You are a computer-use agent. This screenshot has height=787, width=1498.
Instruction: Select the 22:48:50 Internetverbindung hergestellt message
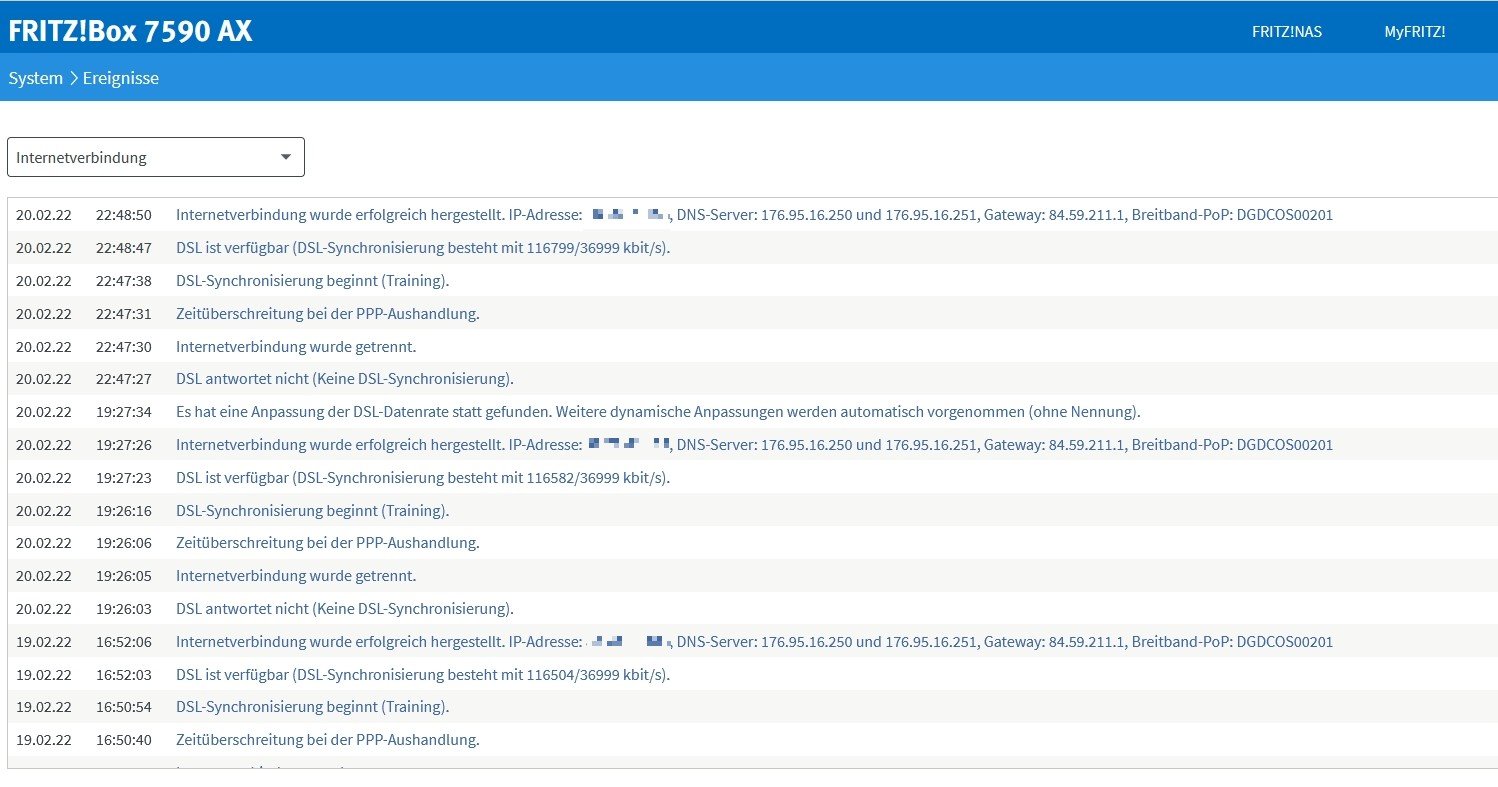coord(754,215)
